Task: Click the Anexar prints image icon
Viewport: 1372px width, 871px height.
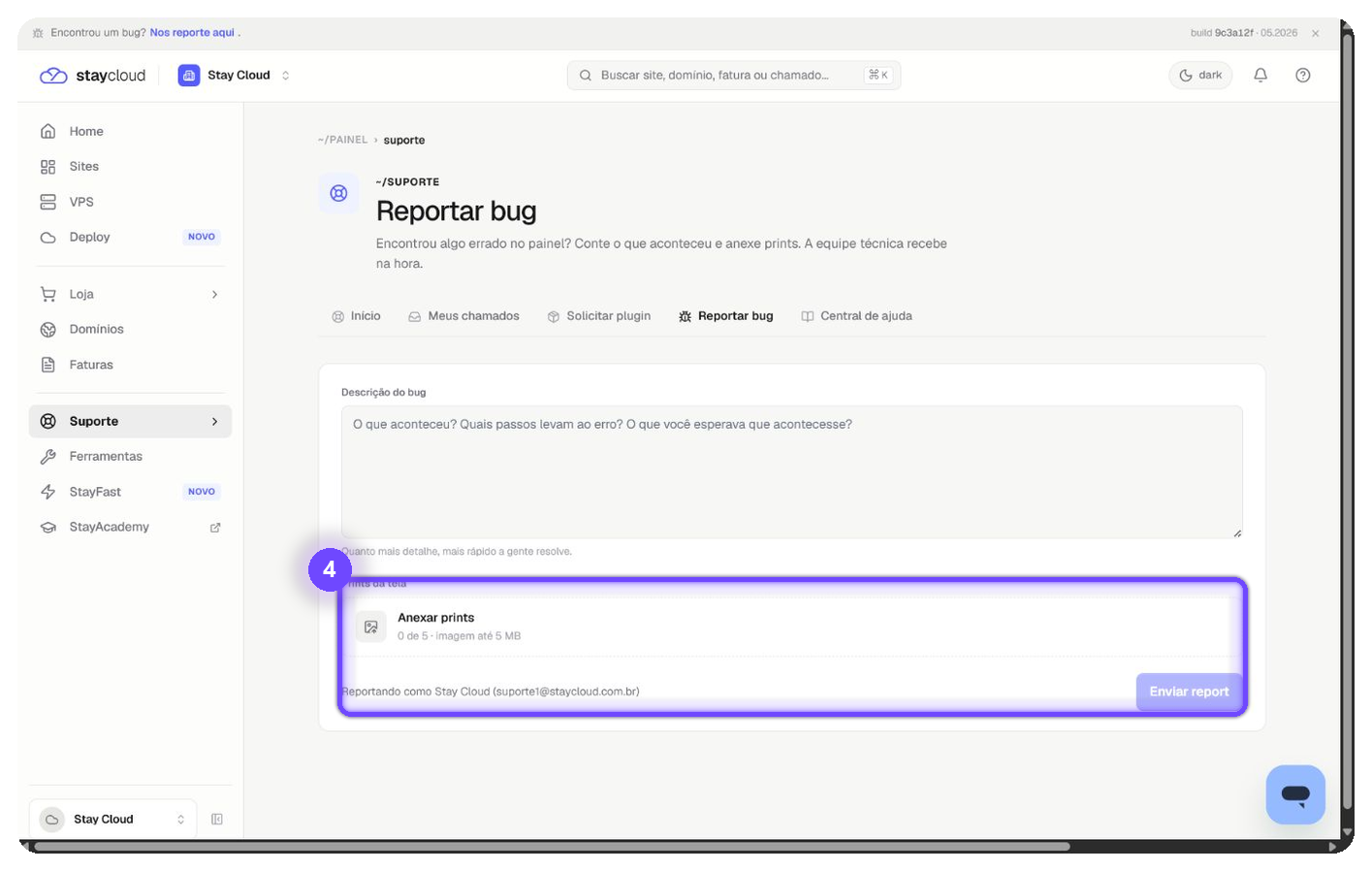Action: [370, 628]
